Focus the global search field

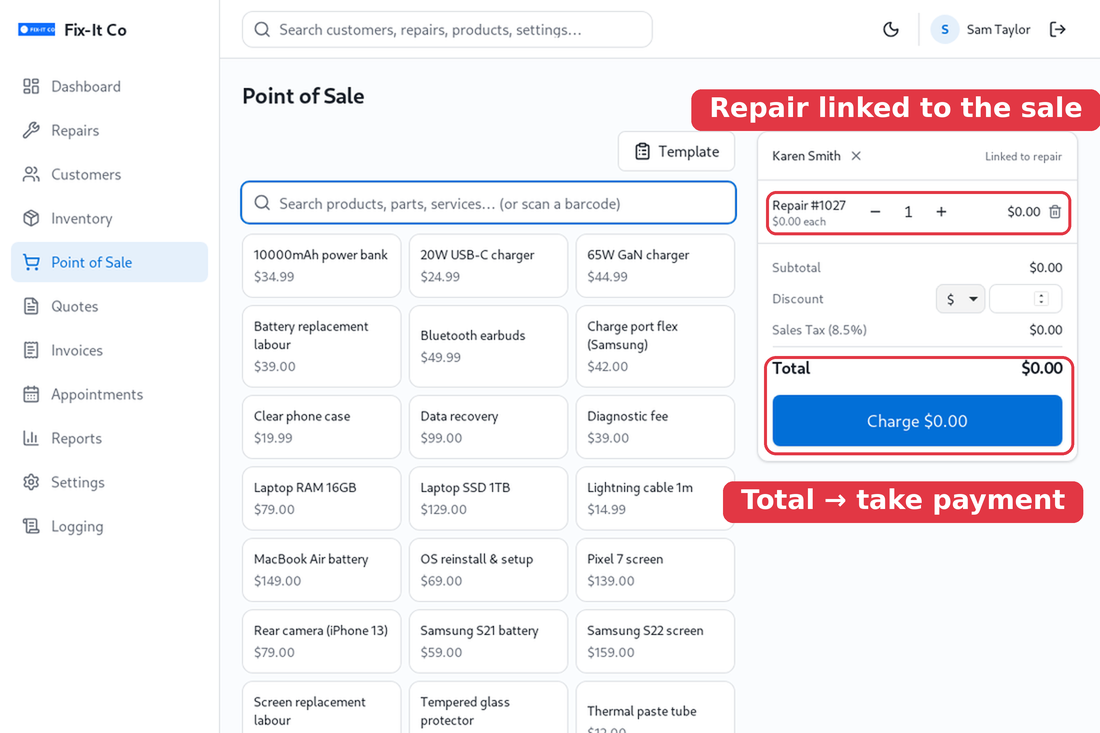point(447,29)
